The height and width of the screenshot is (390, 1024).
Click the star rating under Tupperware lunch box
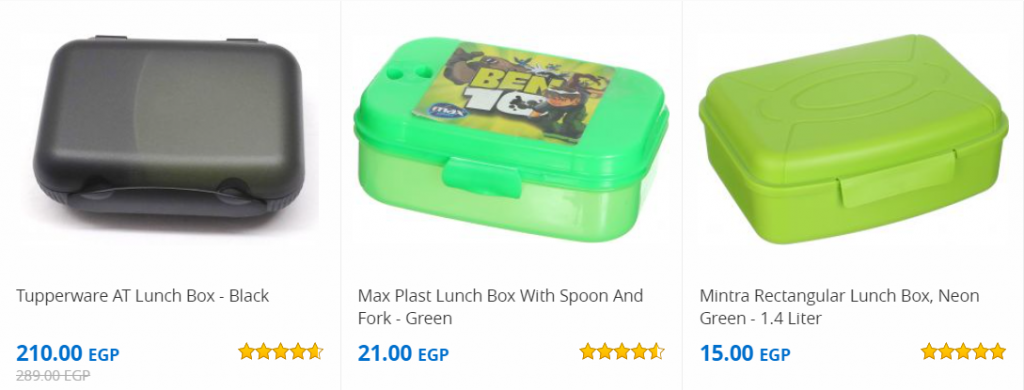(281, 351)
